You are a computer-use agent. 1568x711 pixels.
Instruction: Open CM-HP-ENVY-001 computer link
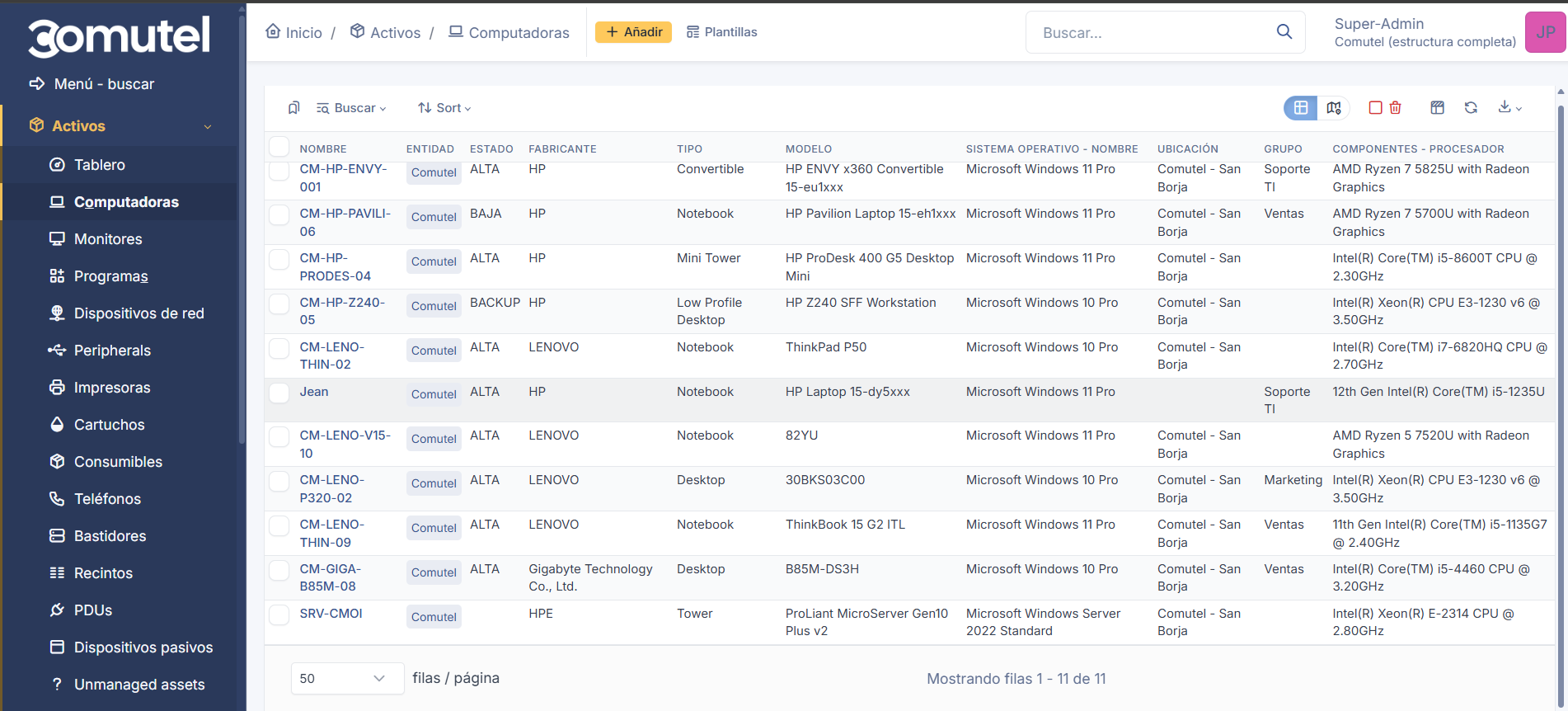pyautogui.click(x=343, y=178)
